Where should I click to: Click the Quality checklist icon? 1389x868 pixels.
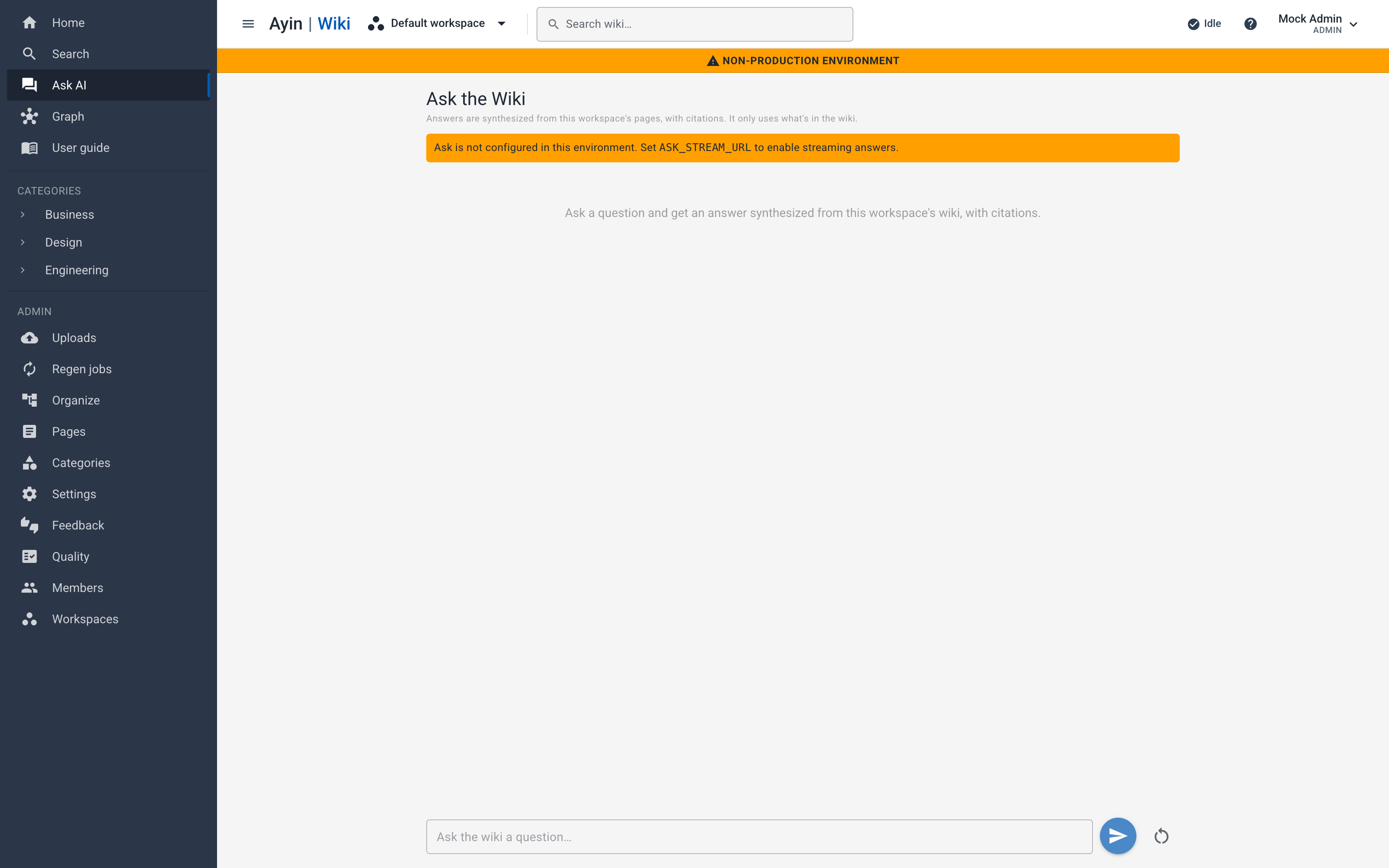[x=29, y=557]
